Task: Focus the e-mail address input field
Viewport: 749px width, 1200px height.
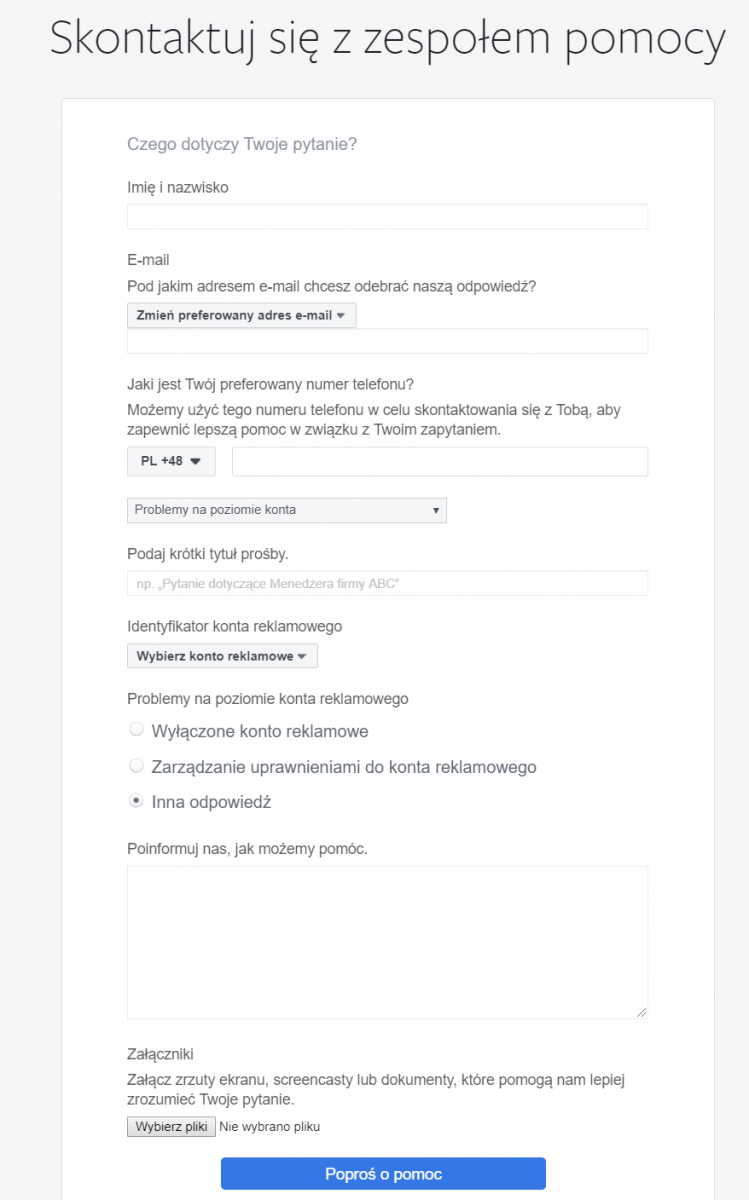Action: (x=387, y=341)
